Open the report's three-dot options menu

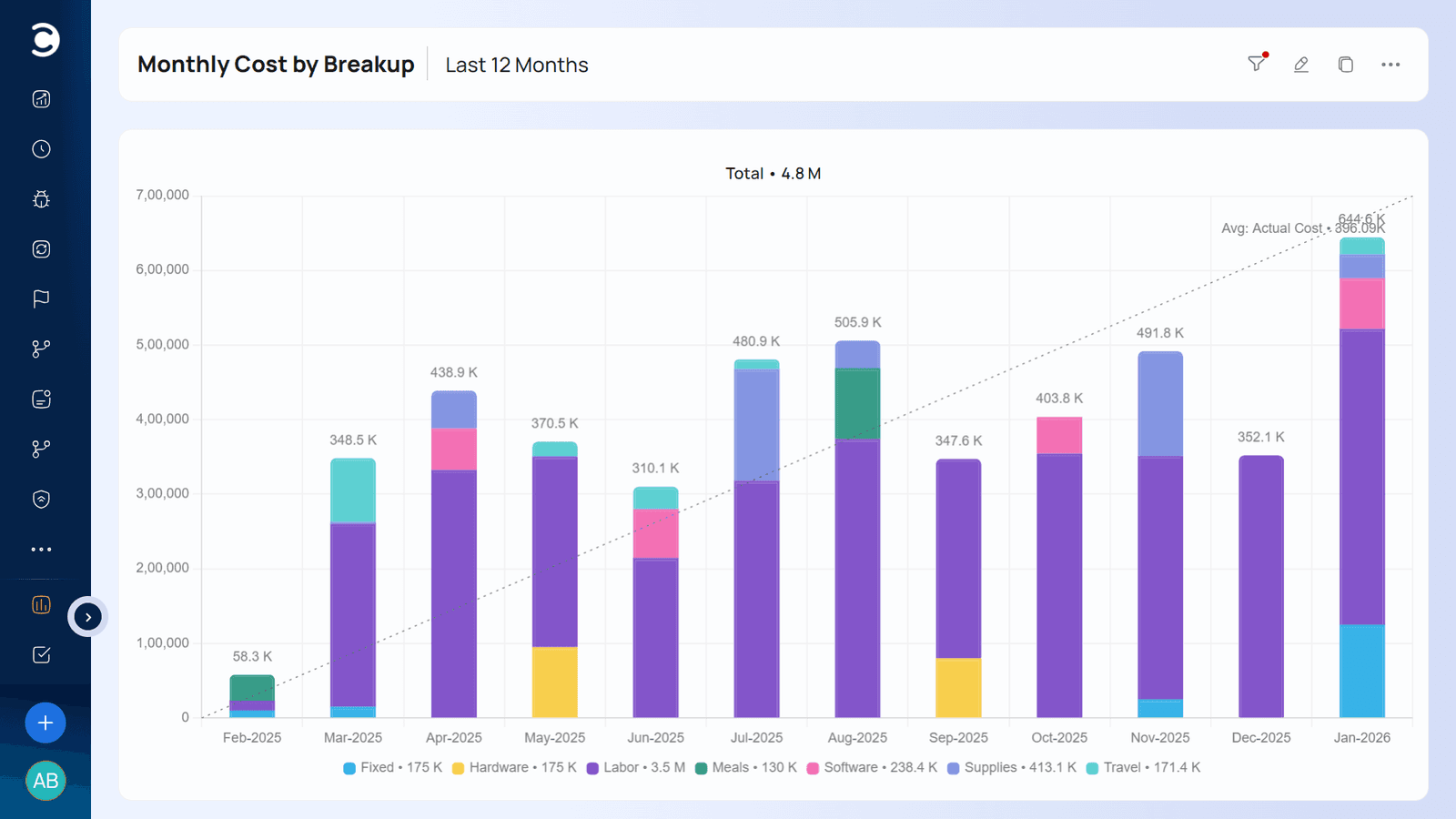point(1390,65)
